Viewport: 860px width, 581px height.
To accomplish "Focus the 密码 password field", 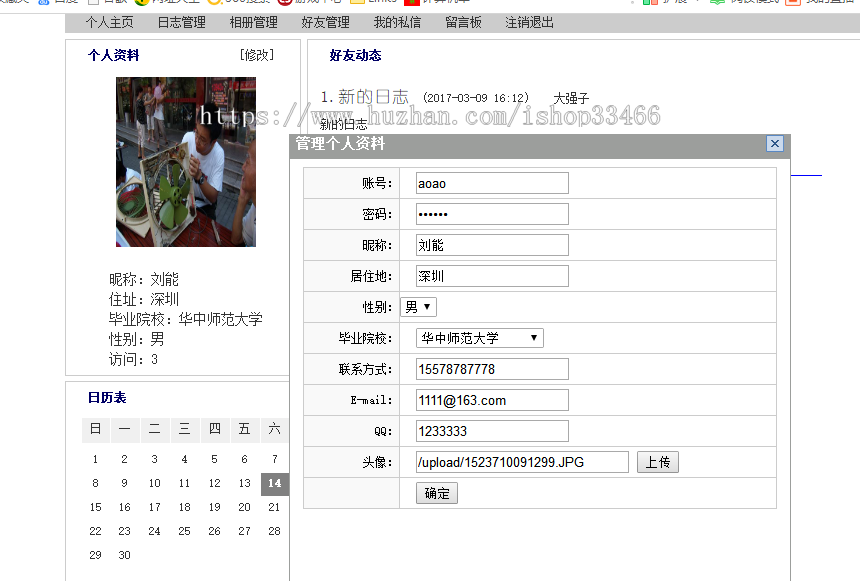I will (492, 214).
